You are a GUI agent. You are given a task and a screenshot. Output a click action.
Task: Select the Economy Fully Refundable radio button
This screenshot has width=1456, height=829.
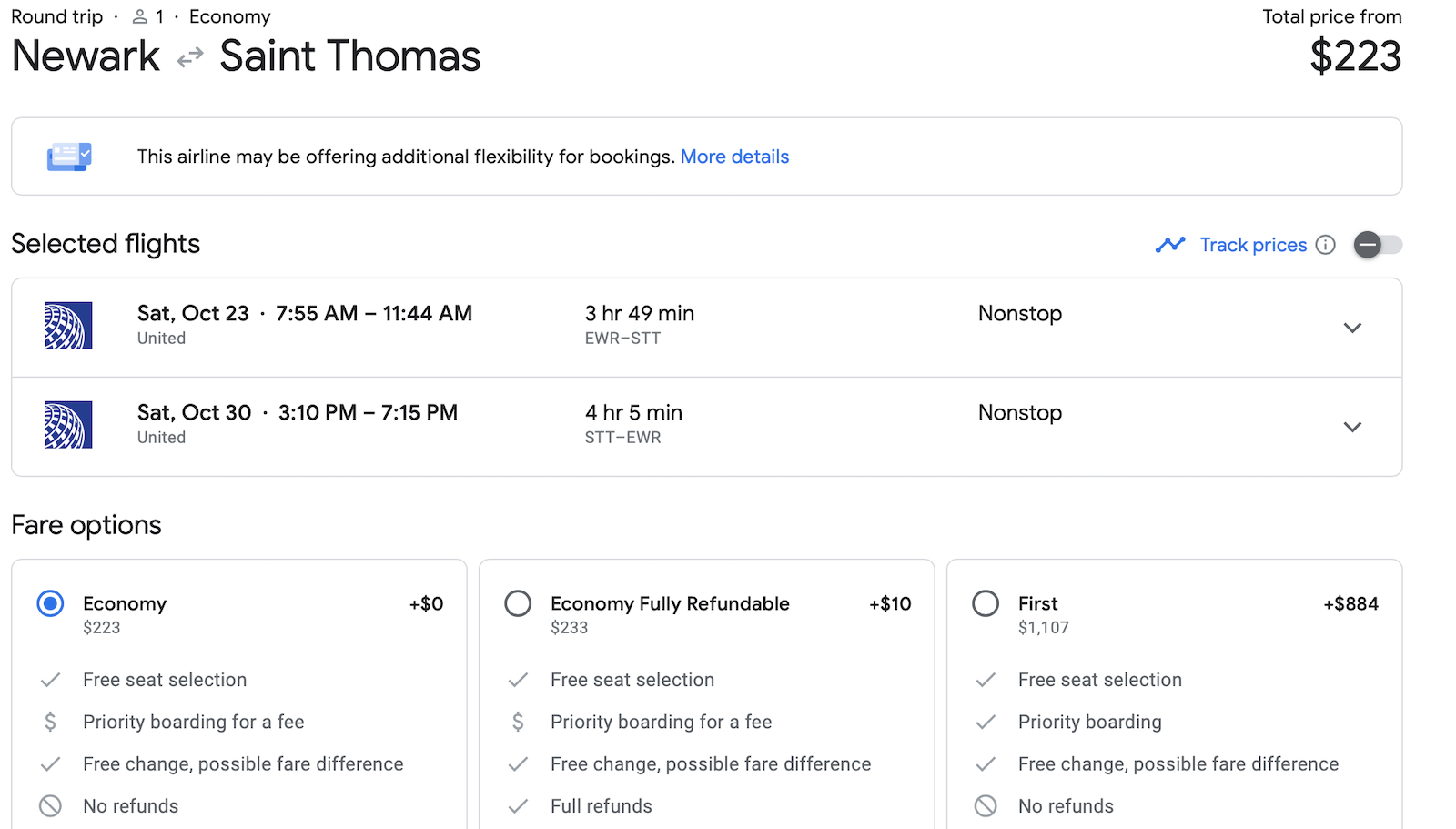[518, 603]
